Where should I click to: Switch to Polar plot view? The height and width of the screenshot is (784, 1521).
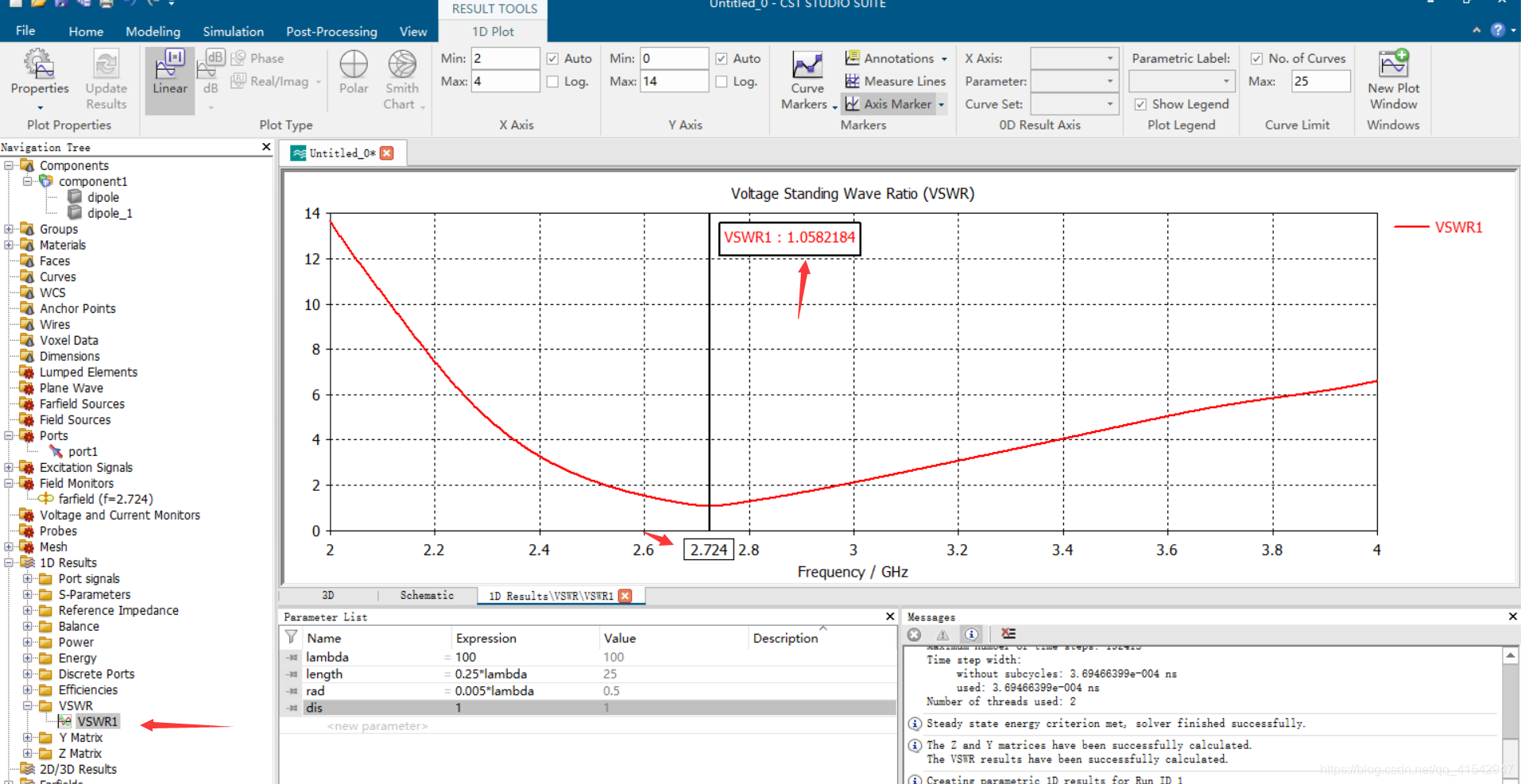click(x=354, y=73)
